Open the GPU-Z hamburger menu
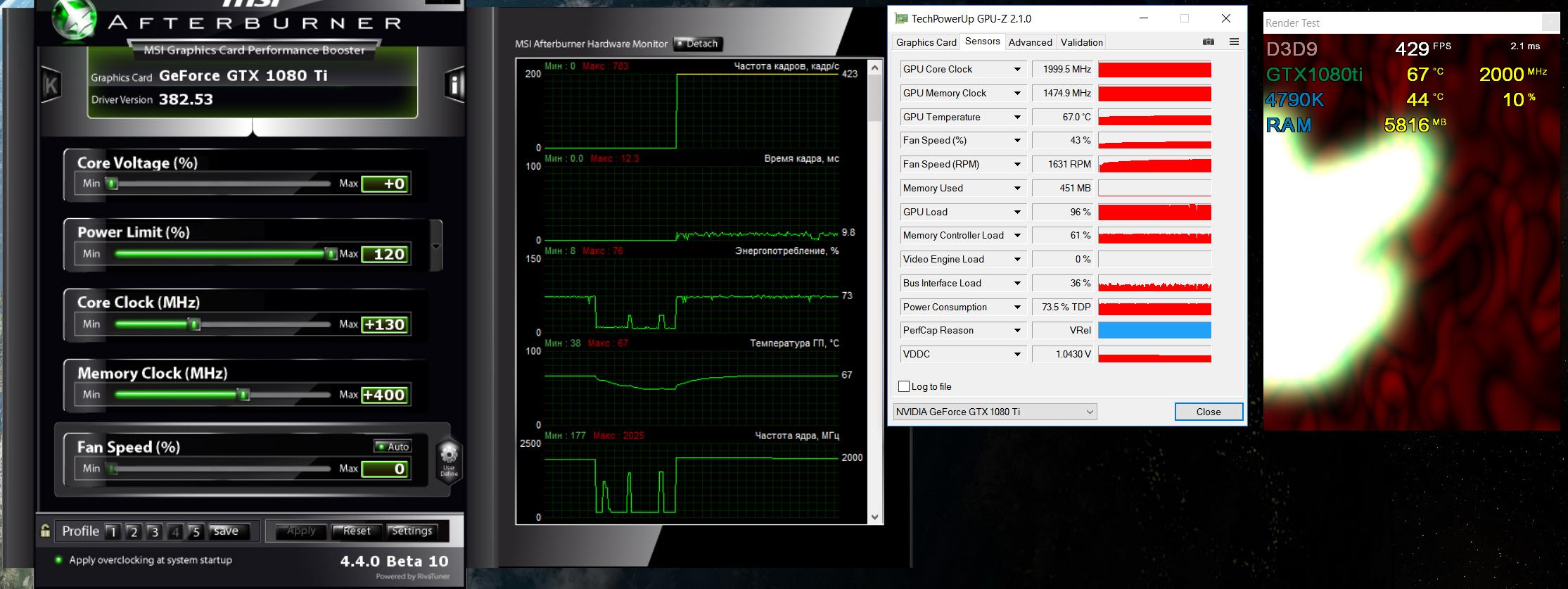This screenshot has width=1568, height=589. point(1234,42)
